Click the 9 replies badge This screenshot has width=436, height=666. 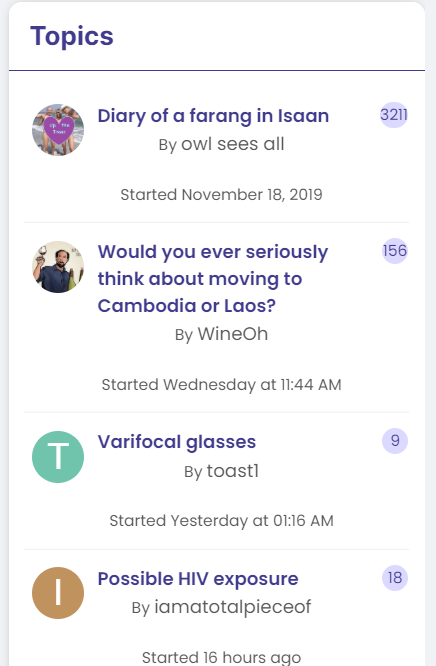tap(395, 441)
